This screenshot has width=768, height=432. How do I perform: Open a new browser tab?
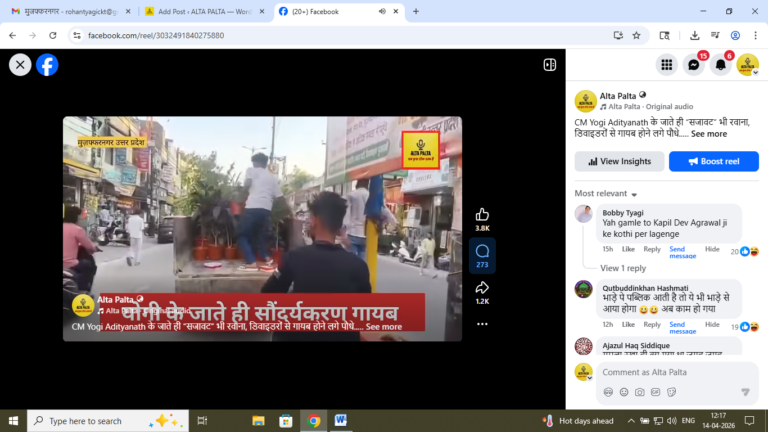tap(416, 11)
